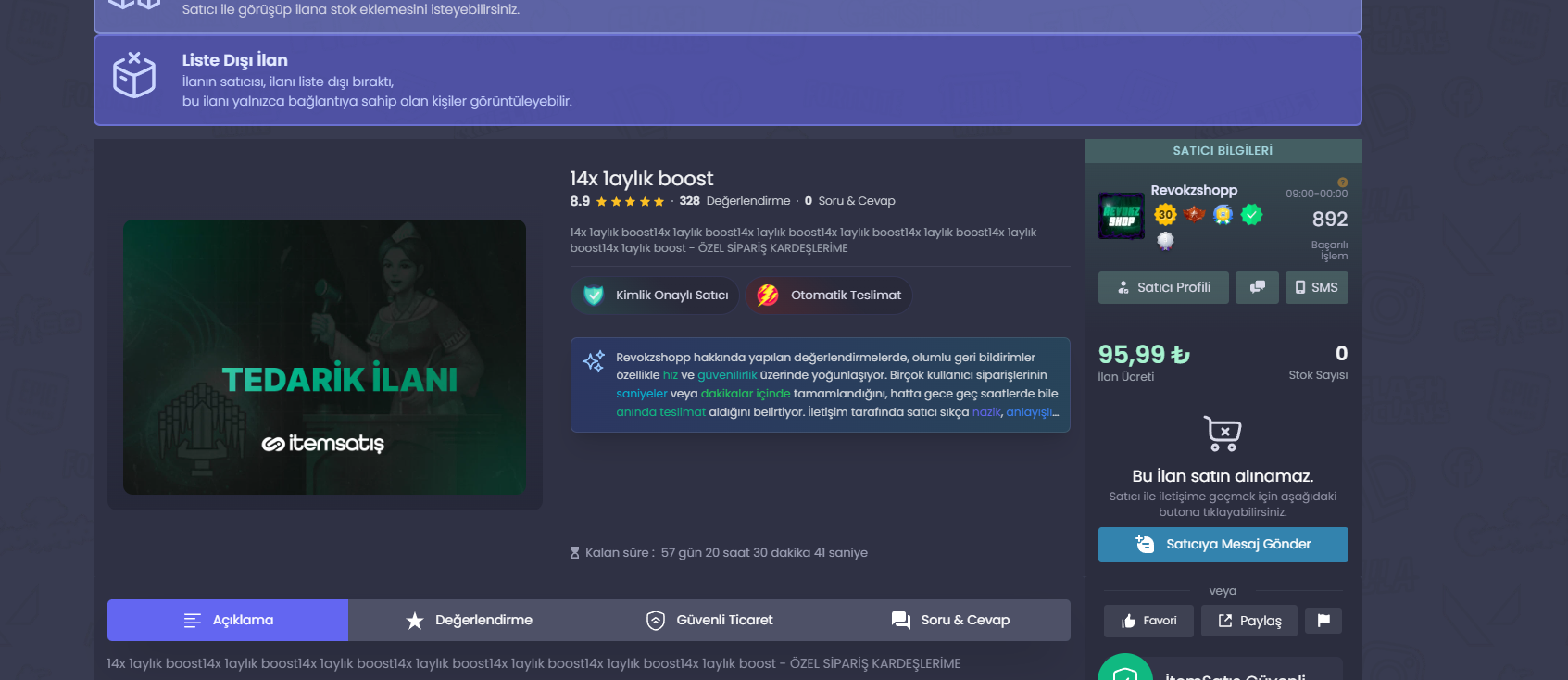Click the "14x 1aylık boost" listing title
This screenshot has height=680, width=1568.
(642, 179)
